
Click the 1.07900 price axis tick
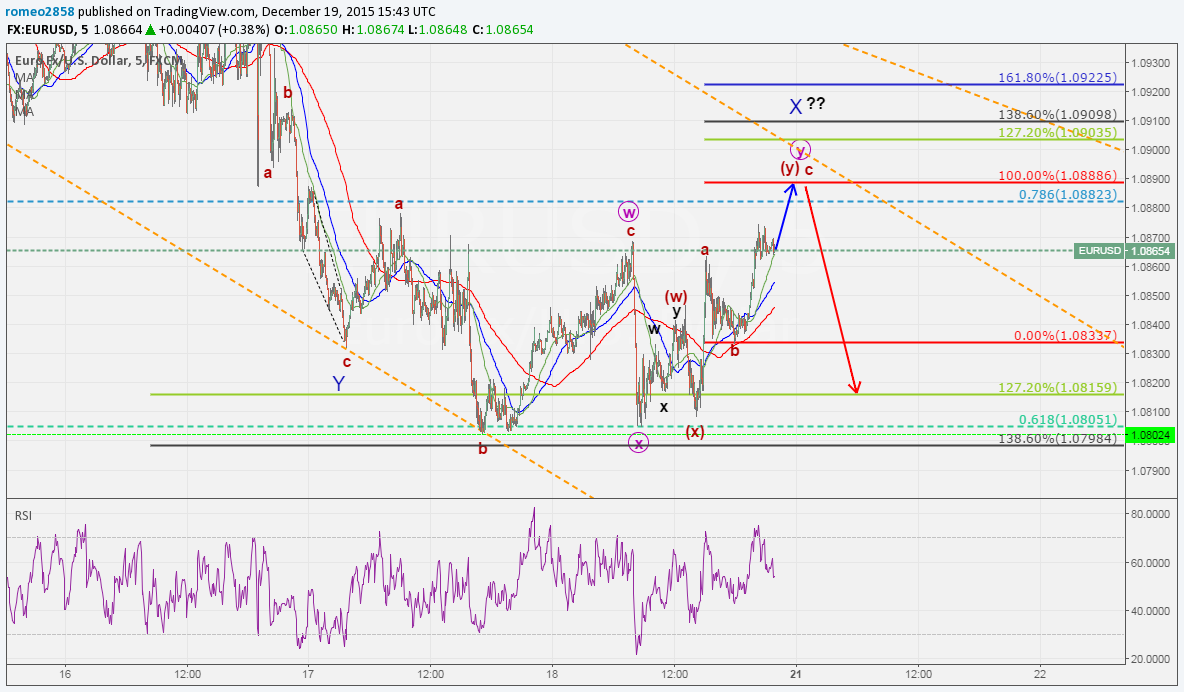(x=1150, y=471)
